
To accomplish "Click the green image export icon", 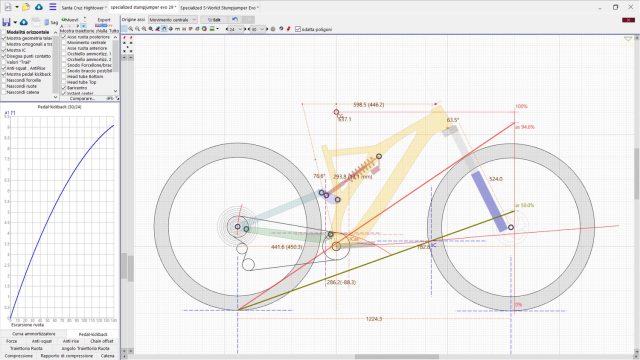I will pos(212,29).
